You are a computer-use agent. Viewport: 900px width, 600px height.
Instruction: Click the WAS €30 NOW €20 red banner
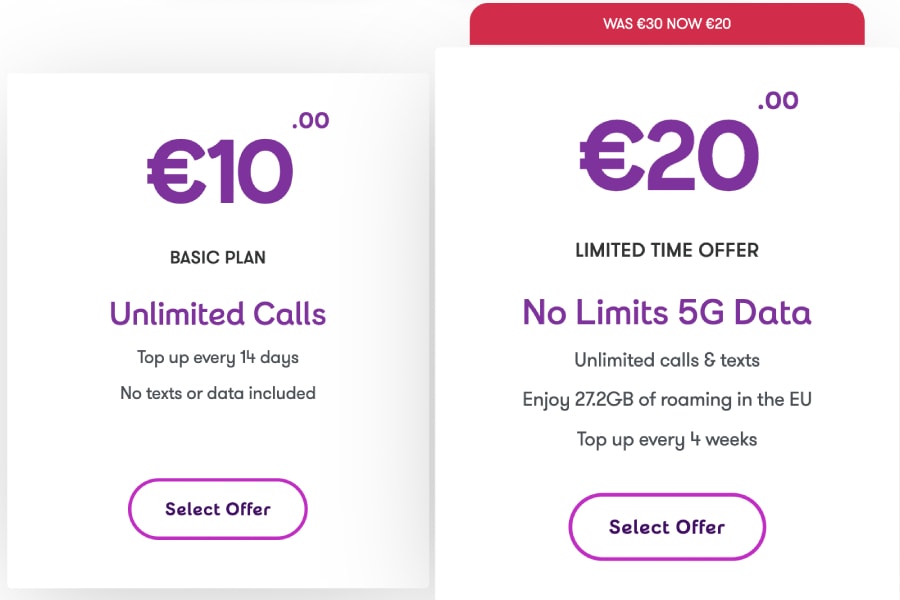coord(667,24)
